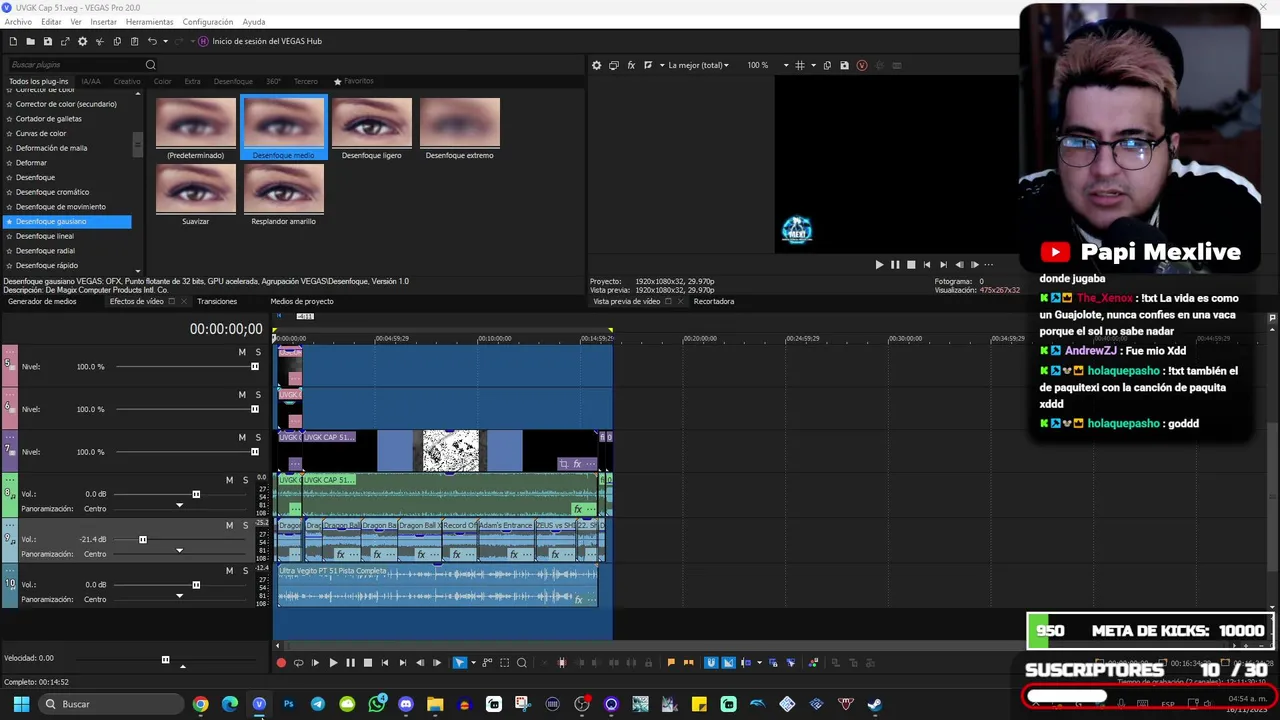Click the undo arrow in the toolbar
The width and height of the screenshot is (1280, 720).
(152, 41)
